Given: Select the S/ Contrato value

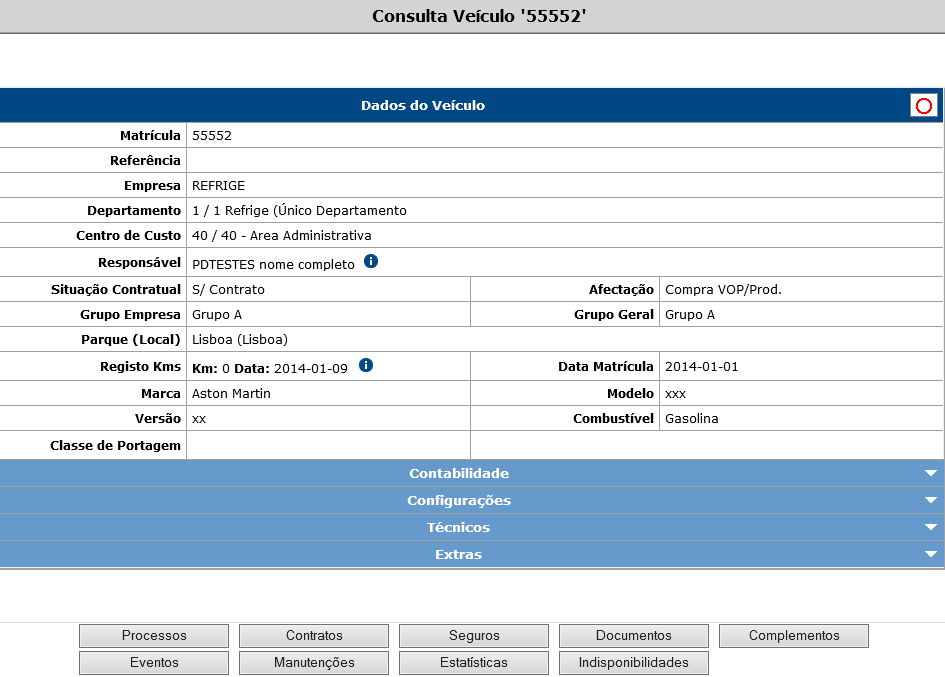Looking at the screenshot, I should coord(228,289).
